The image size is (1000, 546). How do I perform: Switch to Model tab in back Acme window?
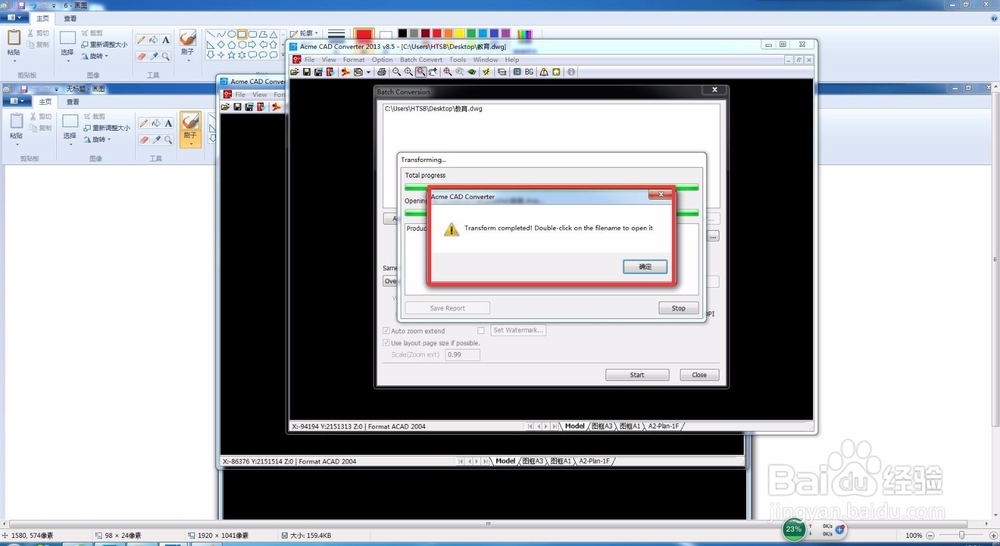(x=505, y=461)
